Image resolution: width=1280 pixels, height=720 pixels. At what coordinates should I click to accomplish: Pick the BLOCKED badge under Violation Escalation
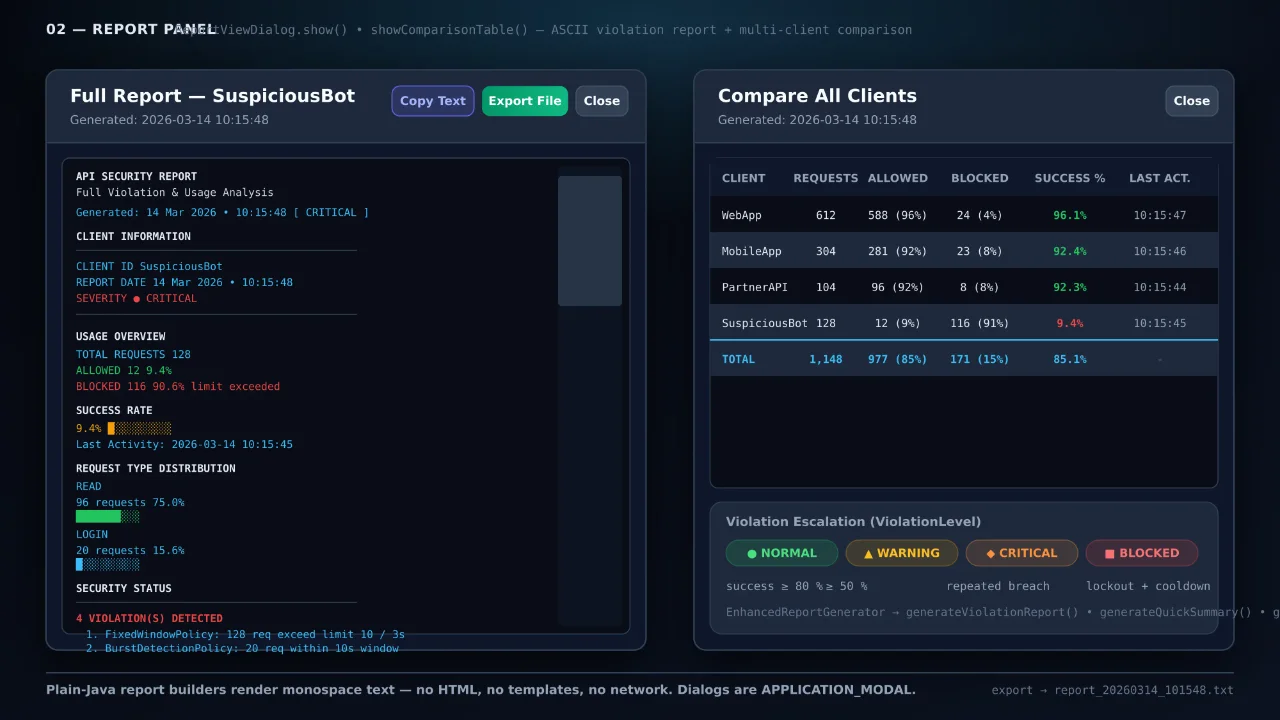[1142, 553]
